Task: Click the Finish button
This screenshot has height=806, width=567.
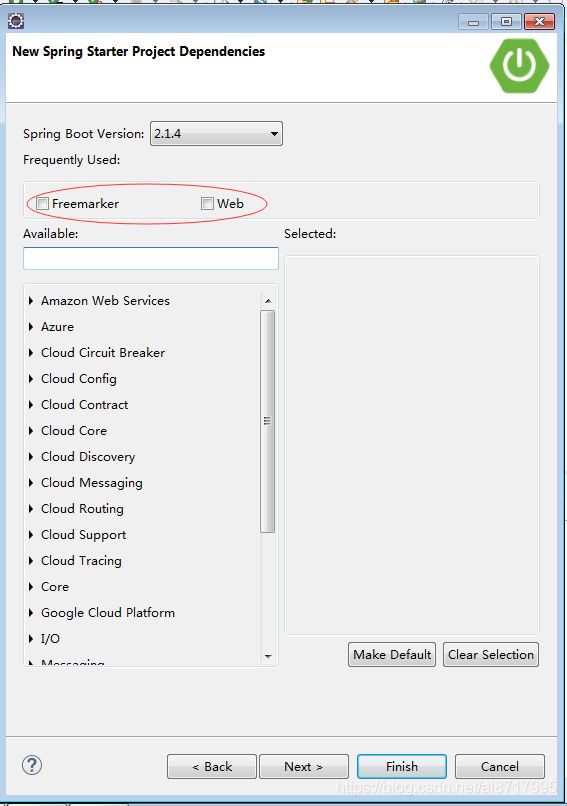Action: coord(402,766)
